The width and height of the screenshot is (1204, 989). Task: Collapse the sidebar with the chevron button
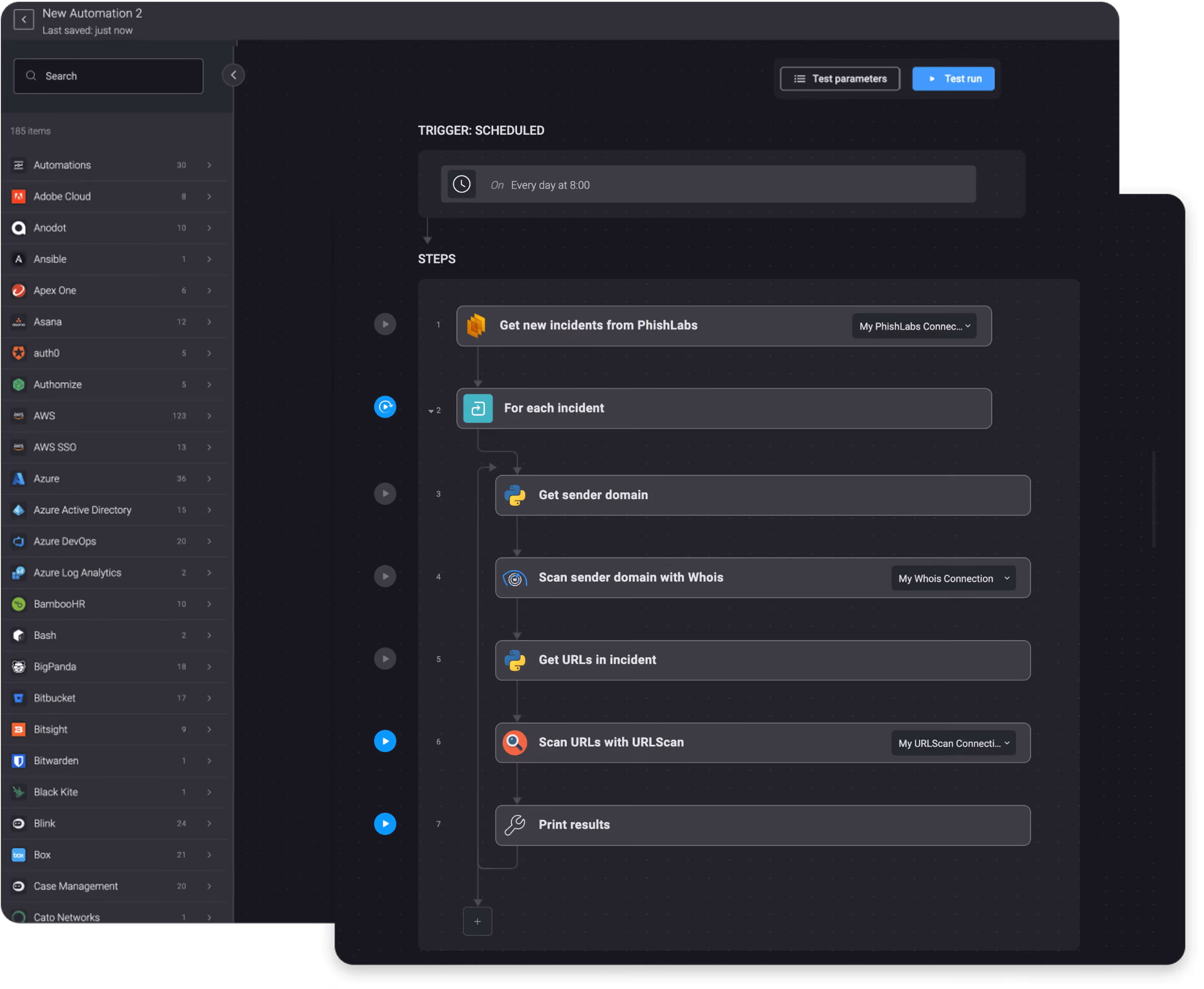click(233, 75)
